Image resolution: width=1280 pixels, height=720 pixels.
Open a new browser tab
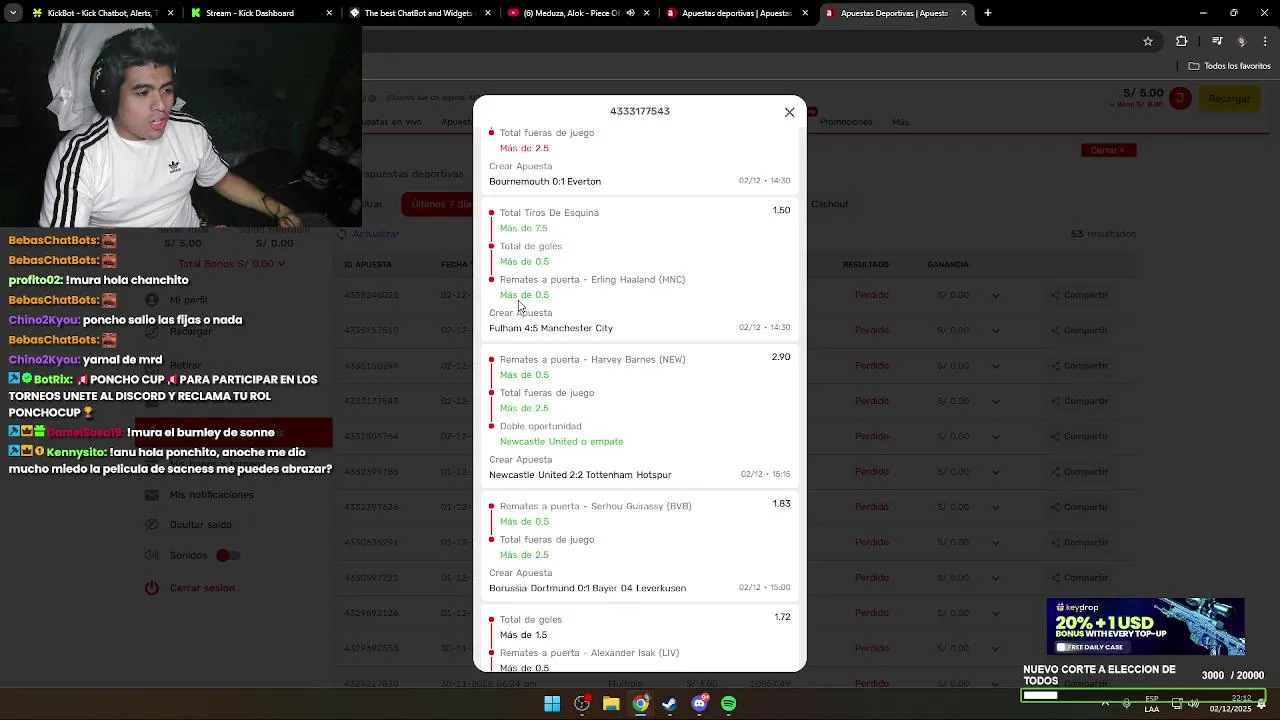[988, 13]
